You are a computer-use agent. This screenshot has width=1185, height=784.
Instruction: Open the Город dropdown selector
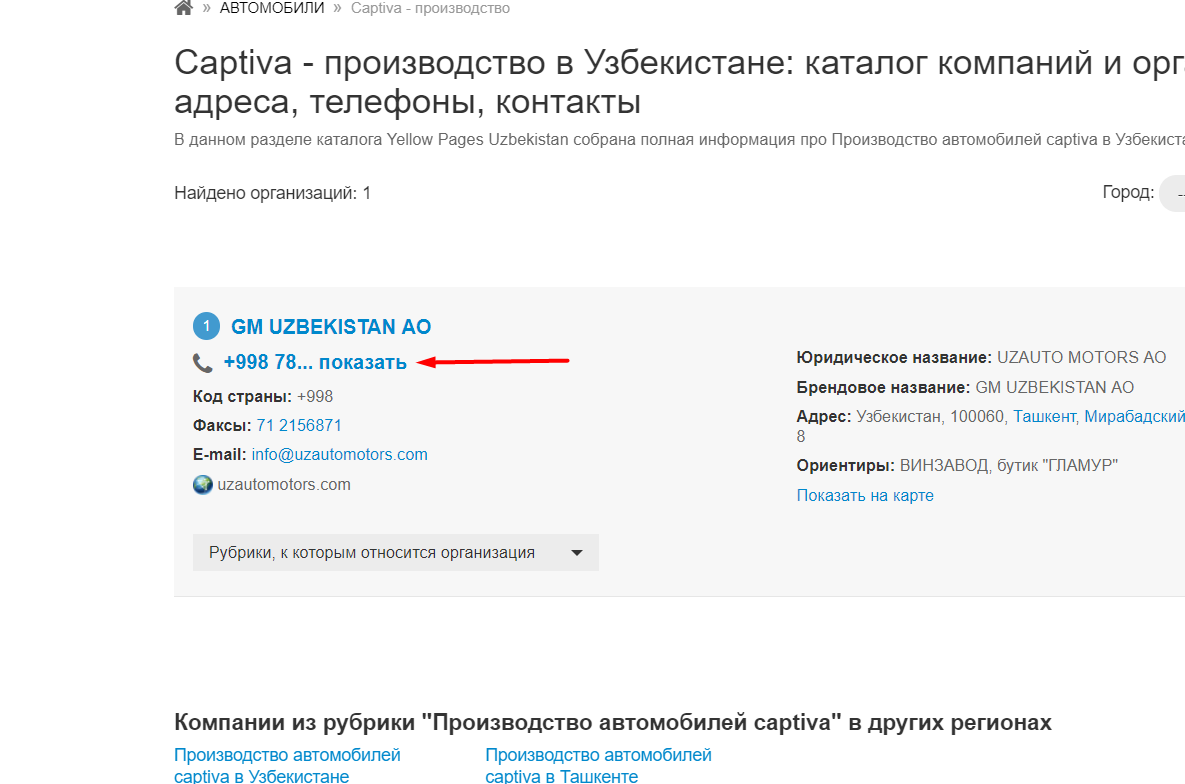tap(1172, 194)
